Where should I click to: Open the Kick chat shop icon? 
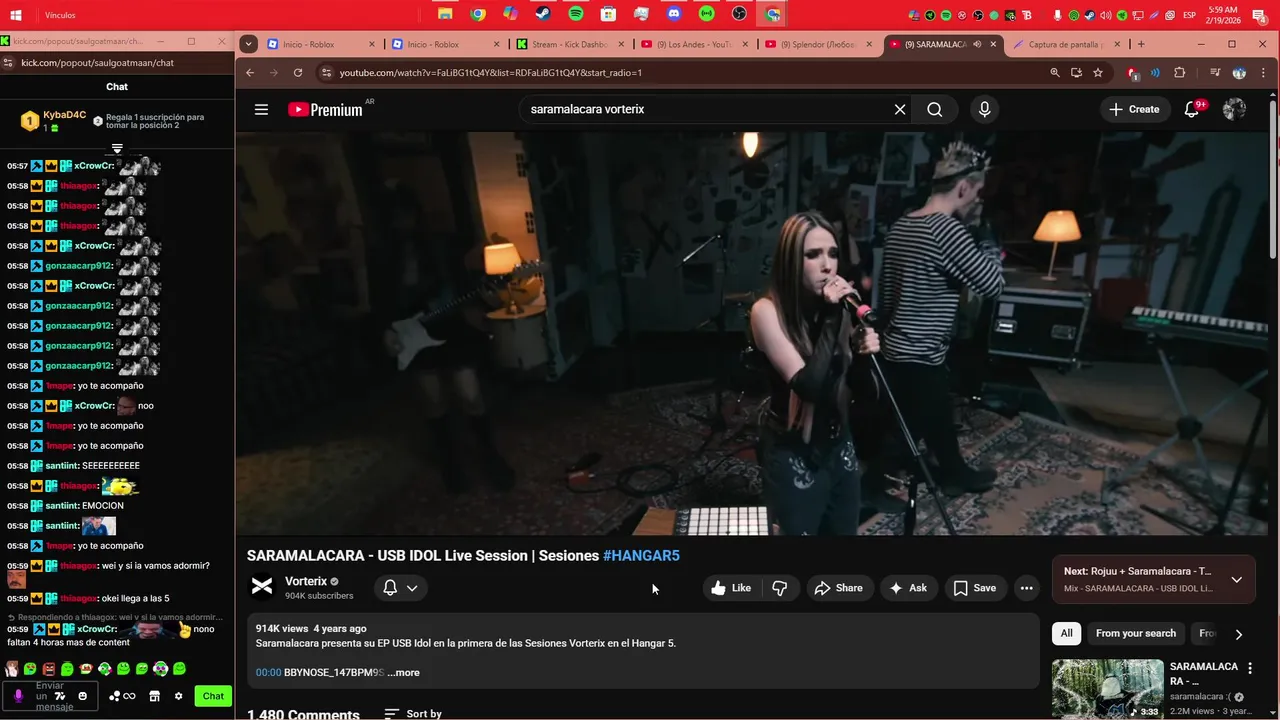(x=154, y=696)
